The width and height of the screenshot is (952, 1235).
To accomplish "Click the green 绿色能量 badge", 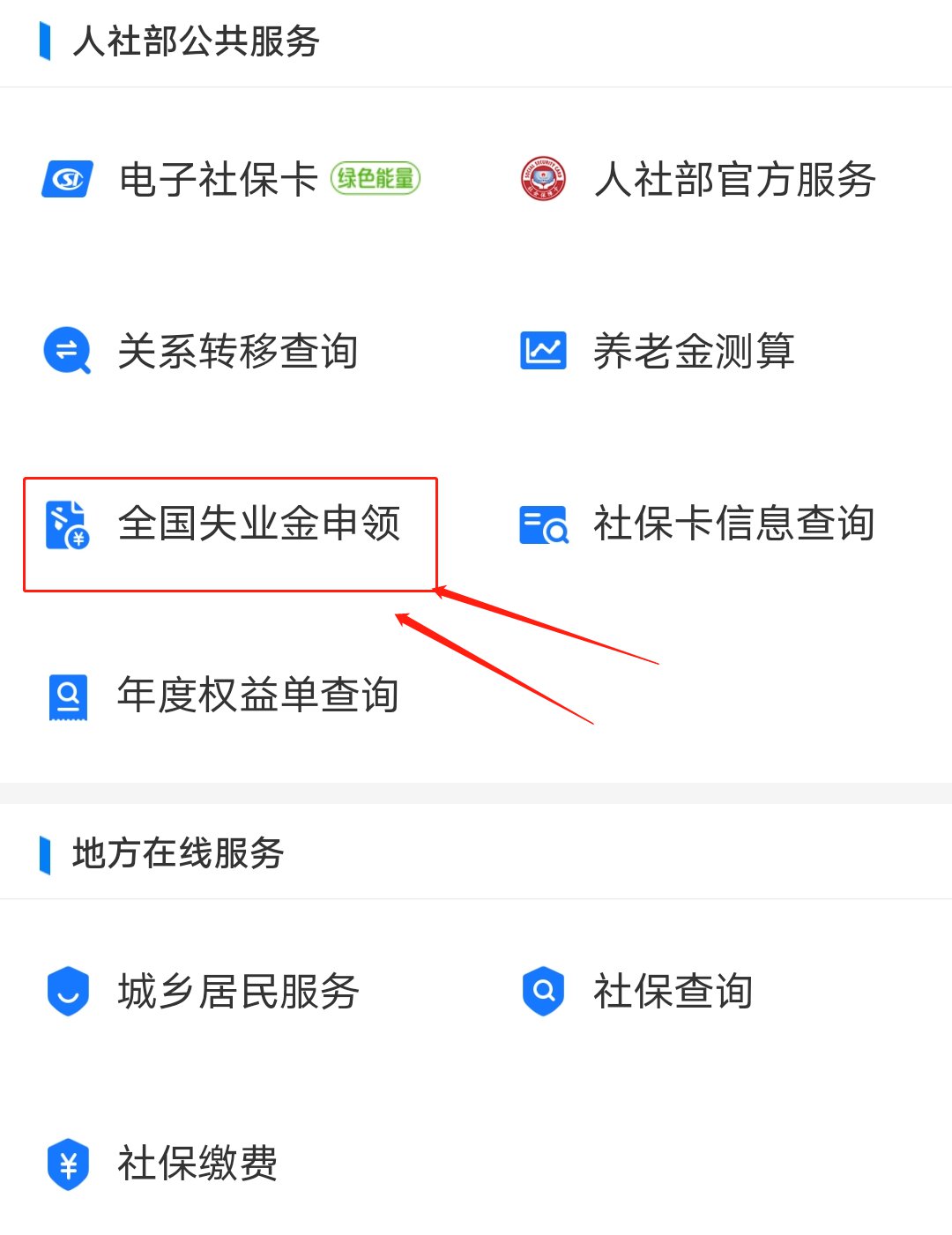I will (376, 178).
